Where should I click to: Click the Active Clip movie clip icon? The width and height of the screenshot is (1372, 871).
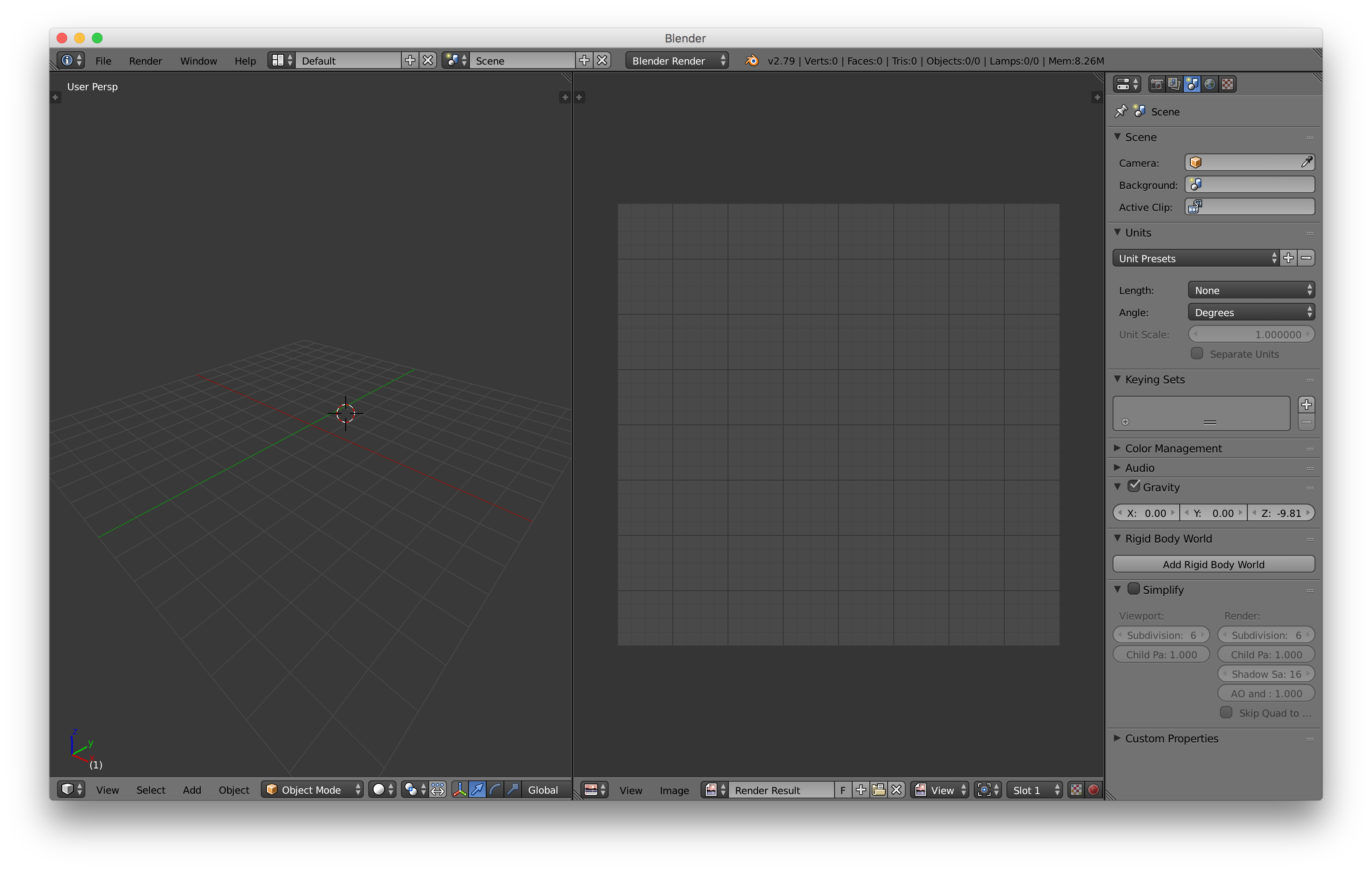(x=1195, y=207)
